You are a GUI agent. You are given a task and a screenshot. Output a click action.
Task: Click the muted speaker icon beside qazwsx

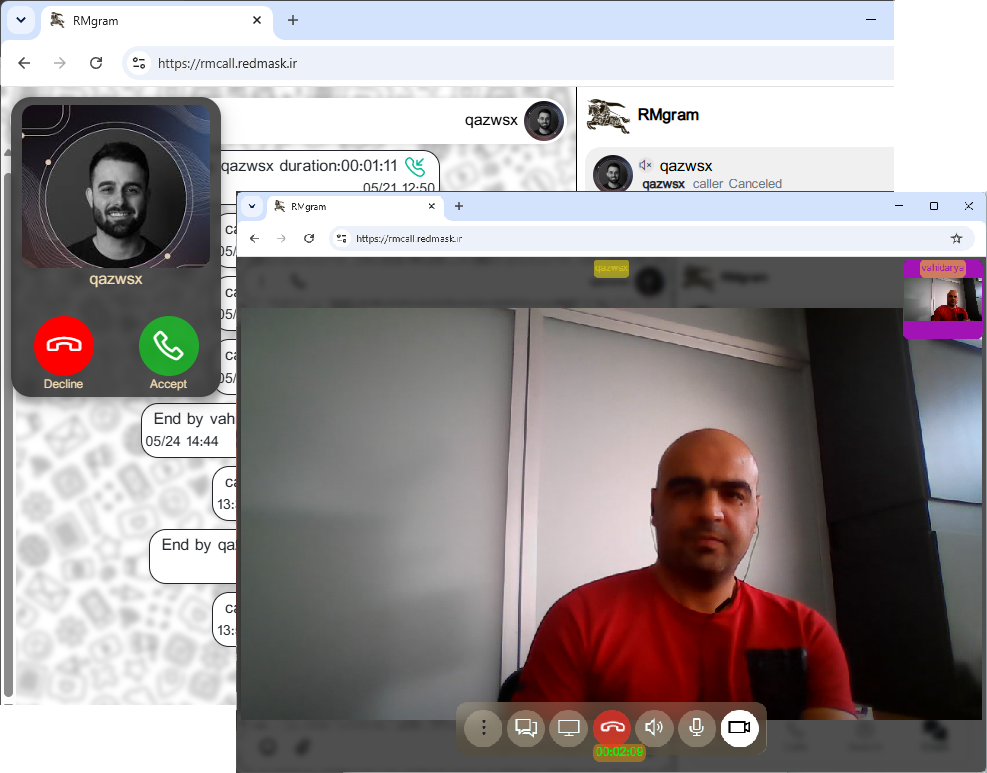(645, 165)
